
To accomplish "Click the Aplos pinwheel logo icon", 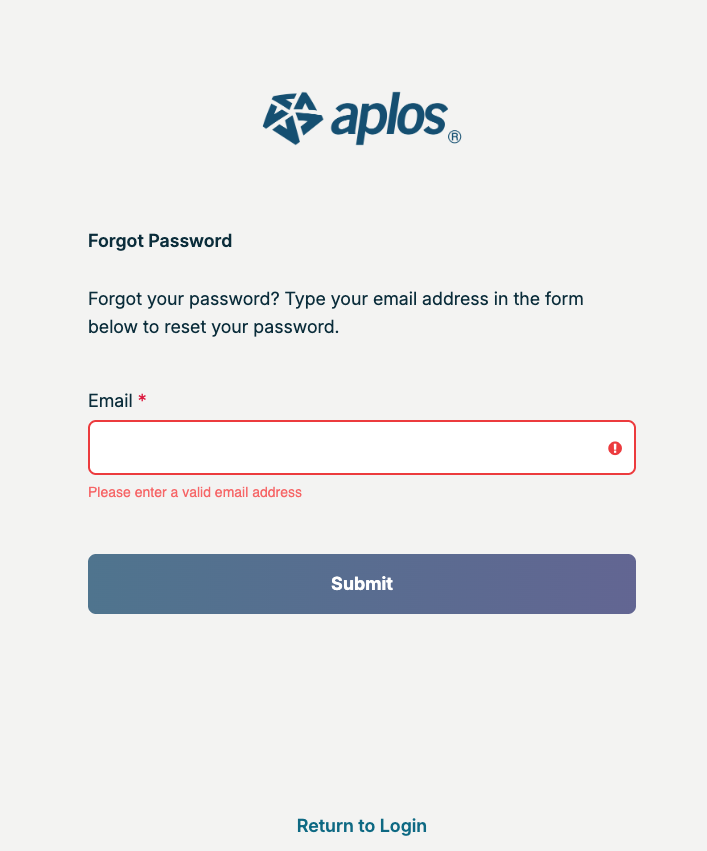I will coord(292,118).
